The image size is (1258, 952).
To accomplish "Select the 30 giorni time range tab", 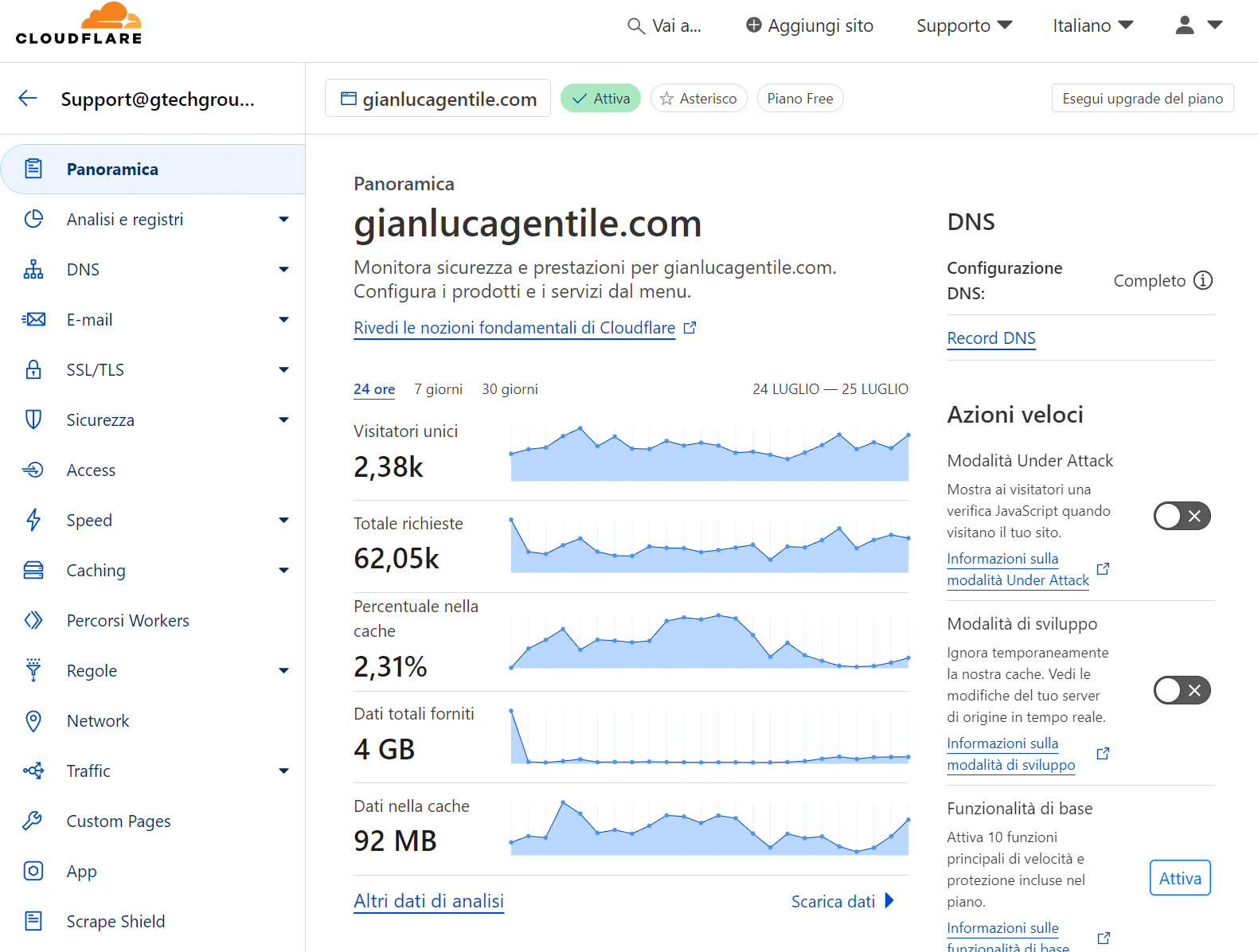I will click(510, 389).
